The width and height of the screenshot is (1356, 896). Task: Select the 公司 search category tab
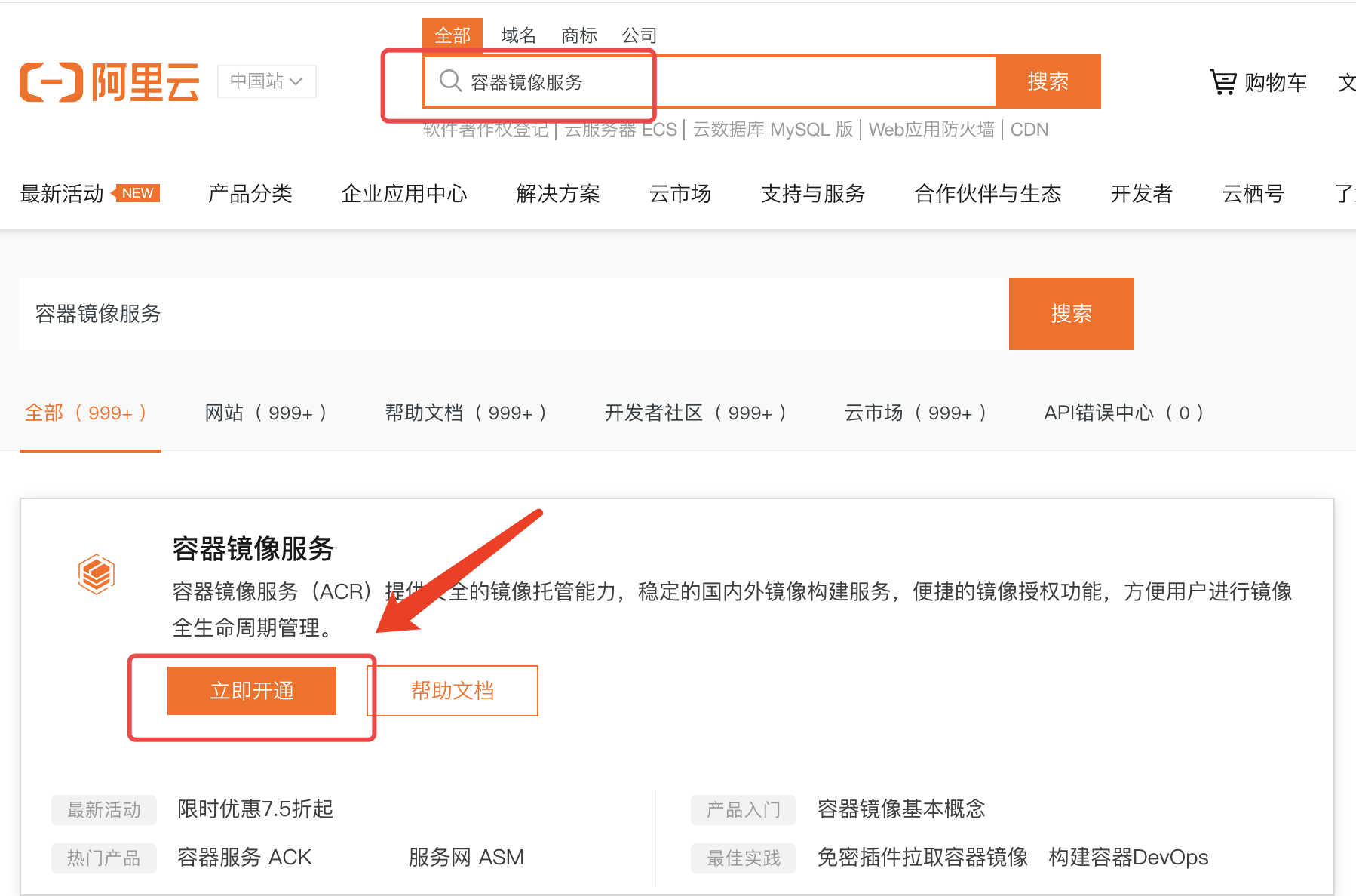(640, 35)
